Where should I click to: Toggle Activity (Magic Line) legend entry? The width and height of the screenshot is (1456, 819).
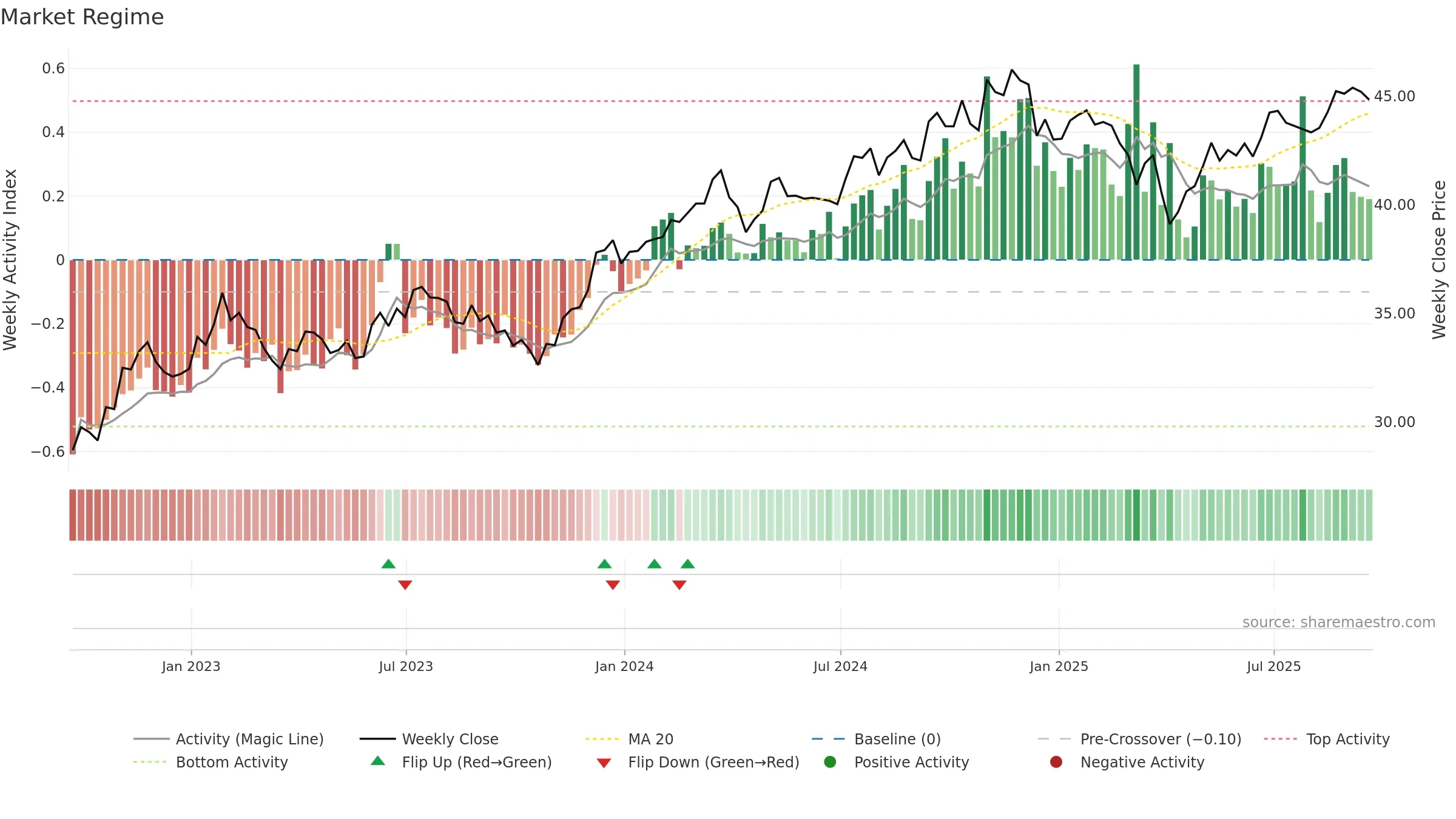[229, 739]
